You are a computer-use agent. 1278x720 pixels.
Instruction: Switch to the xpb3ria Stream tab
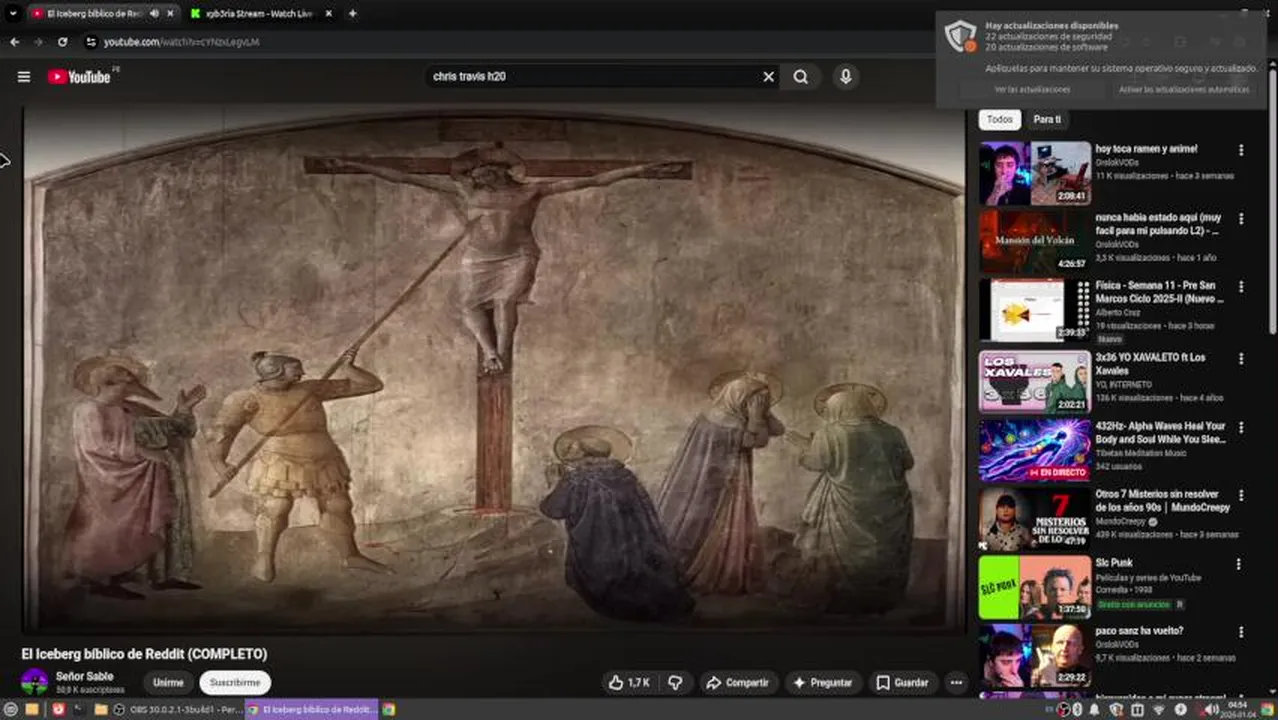[261, 13]
